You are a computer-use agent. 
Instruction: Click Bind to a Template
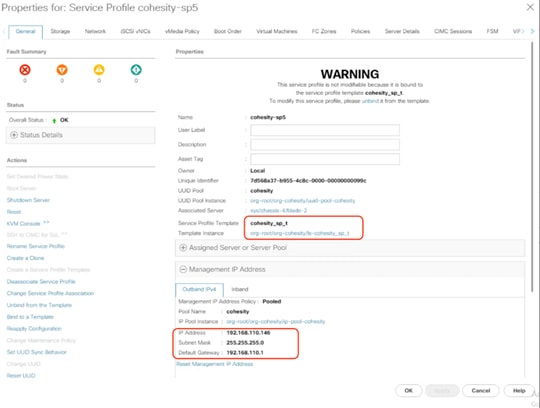click(30, 317)
